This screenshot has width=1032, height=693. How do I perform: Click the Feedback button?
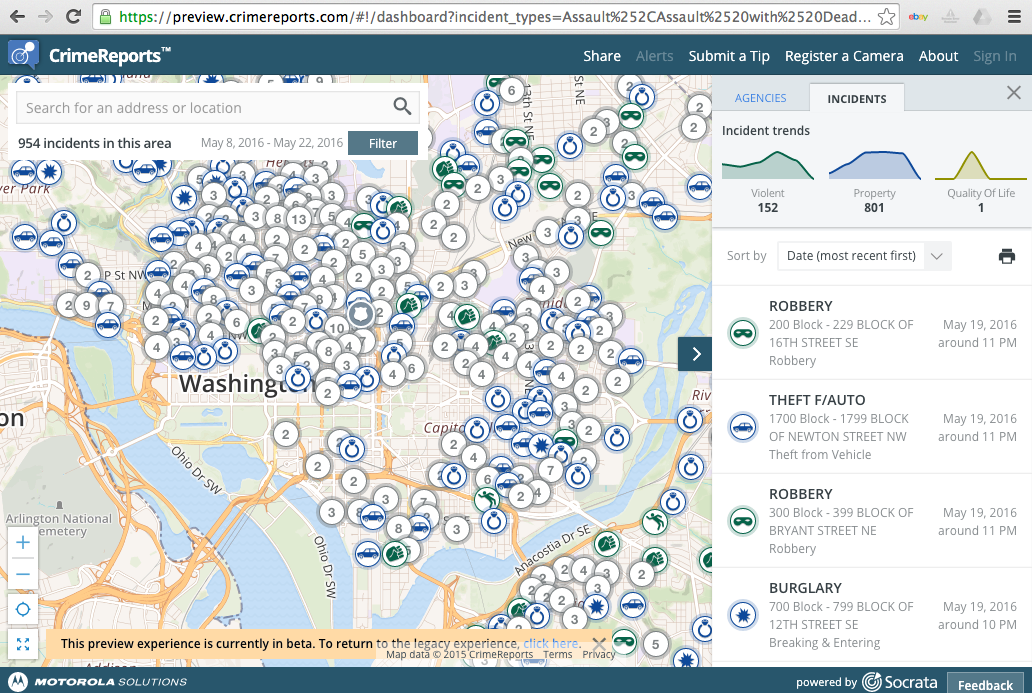pos(985,684)
